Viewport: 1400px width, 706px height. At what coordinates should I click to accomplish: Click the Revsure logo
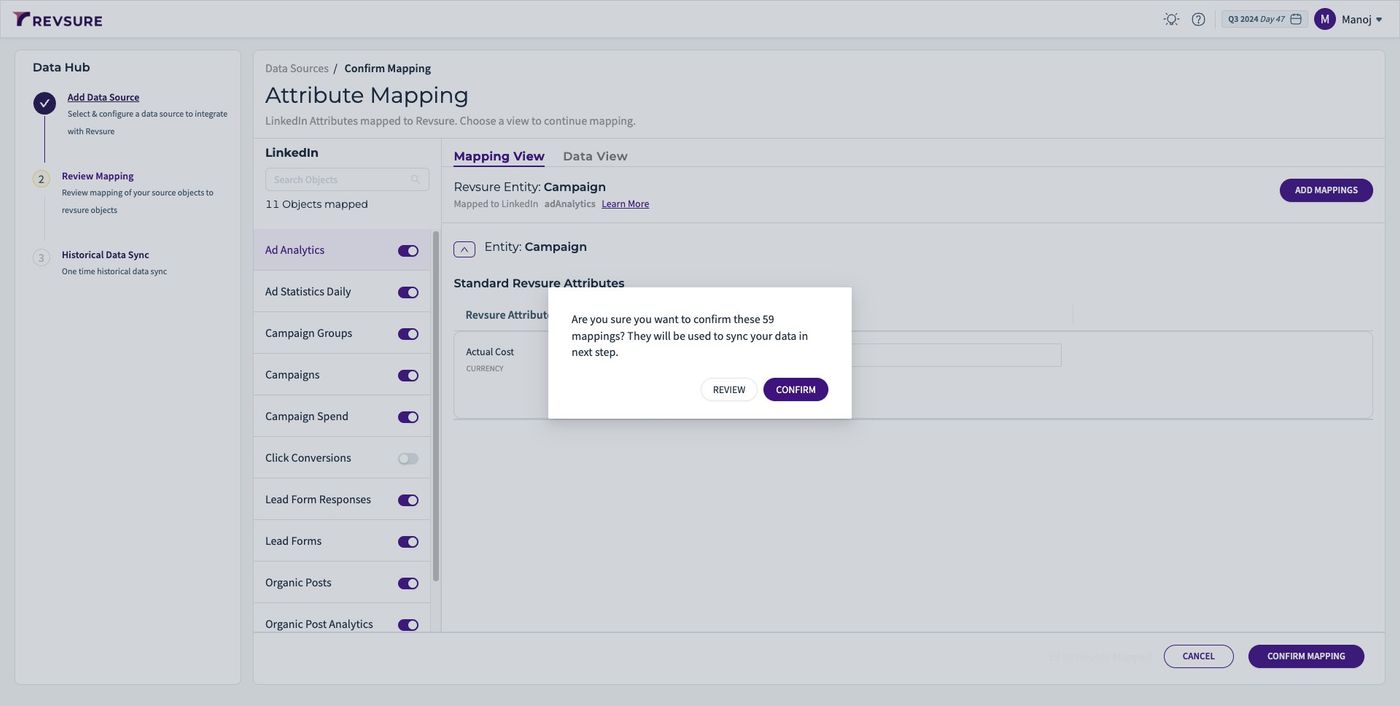point(58,19)
